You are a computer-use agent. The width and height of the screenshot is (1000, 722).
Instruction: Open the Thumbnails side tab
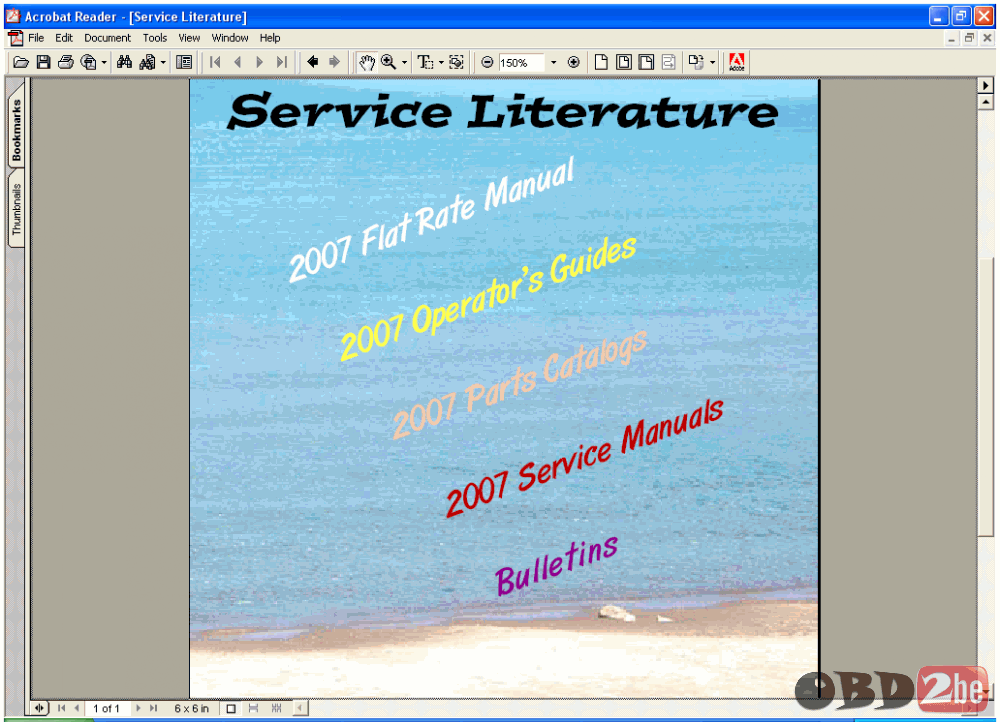click(17, 209)
